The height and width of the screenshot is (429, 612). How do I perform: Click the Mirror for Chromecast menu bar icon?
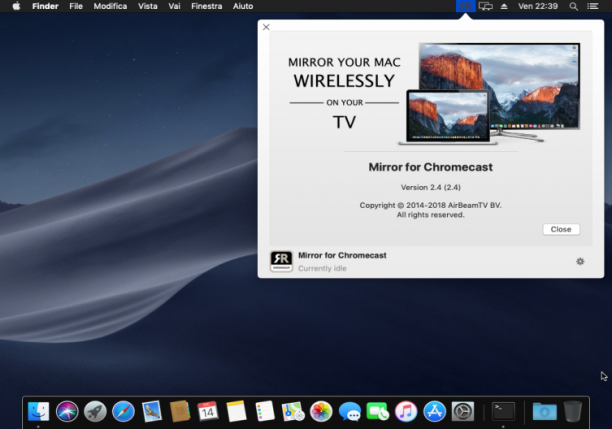pos(465,6)
